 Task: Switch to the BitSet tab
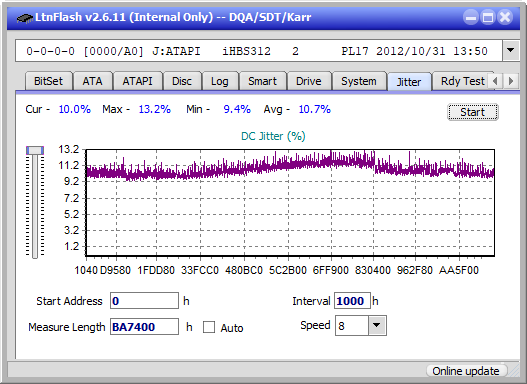click(48, 81)
